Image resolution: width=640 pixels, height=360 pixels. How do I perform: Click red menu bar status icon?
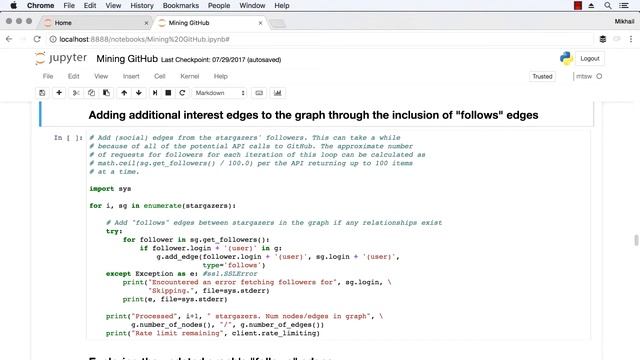coord(578,6)
